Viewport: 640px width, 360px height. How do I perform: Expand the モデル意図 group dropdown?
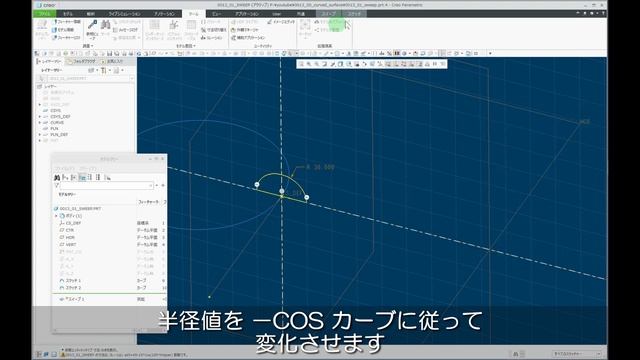tap(186, 46)
